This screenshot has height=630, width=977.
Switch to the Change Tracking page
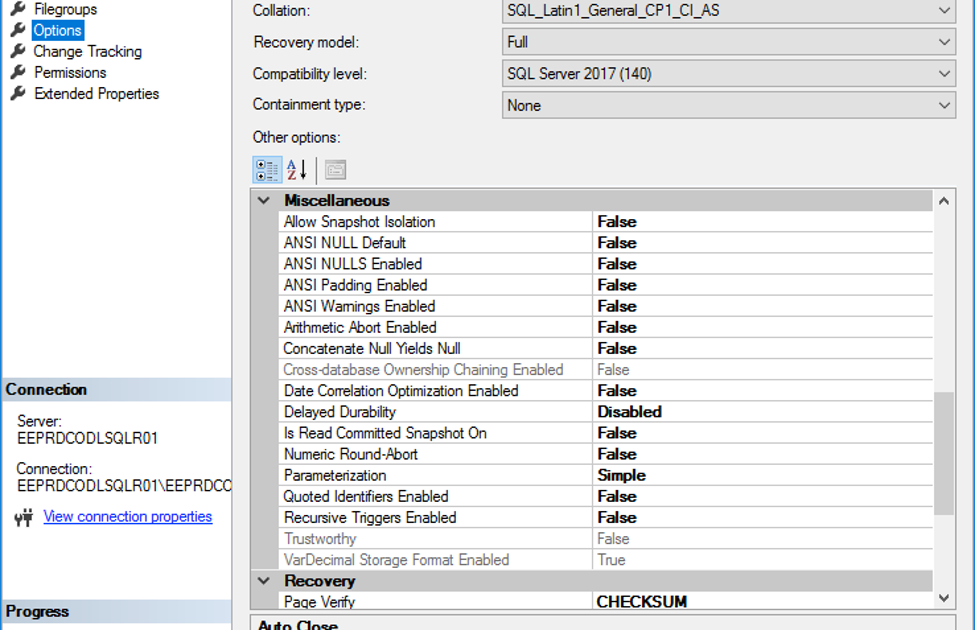[88, 51]
